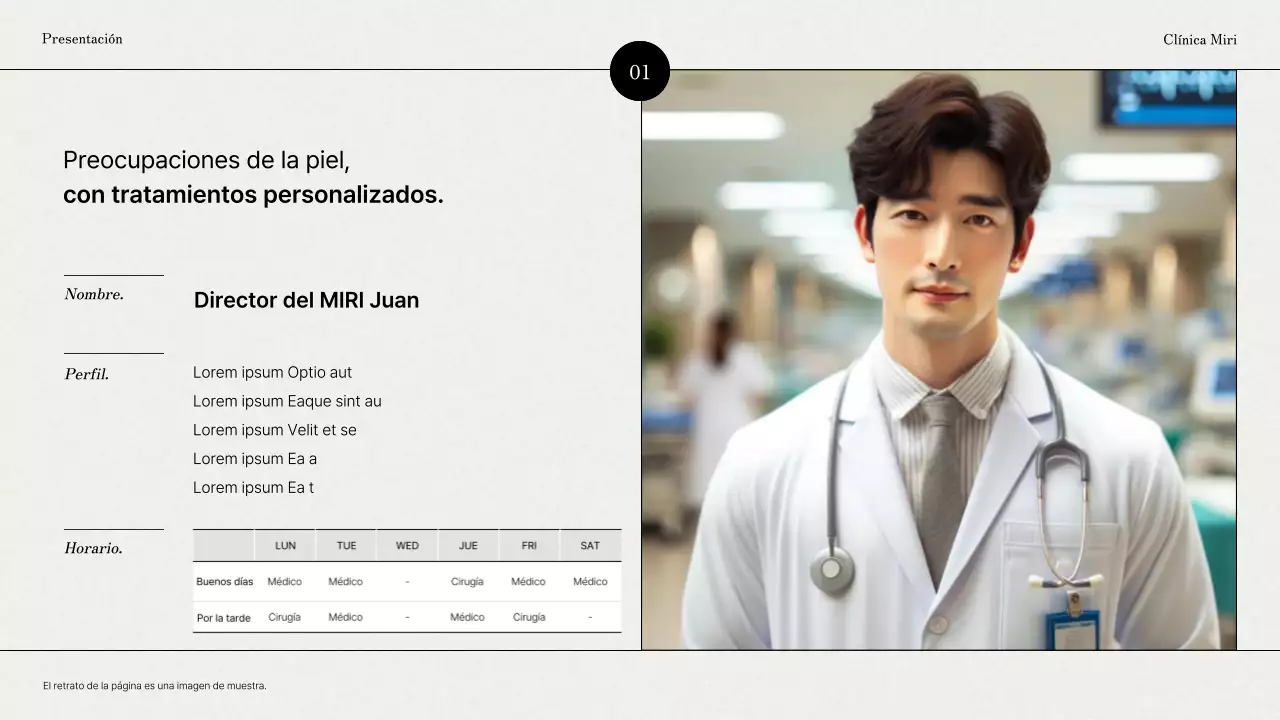
Task: Click profile line Lorem ipsum Eaque sint au
Action: click(287, 401)
